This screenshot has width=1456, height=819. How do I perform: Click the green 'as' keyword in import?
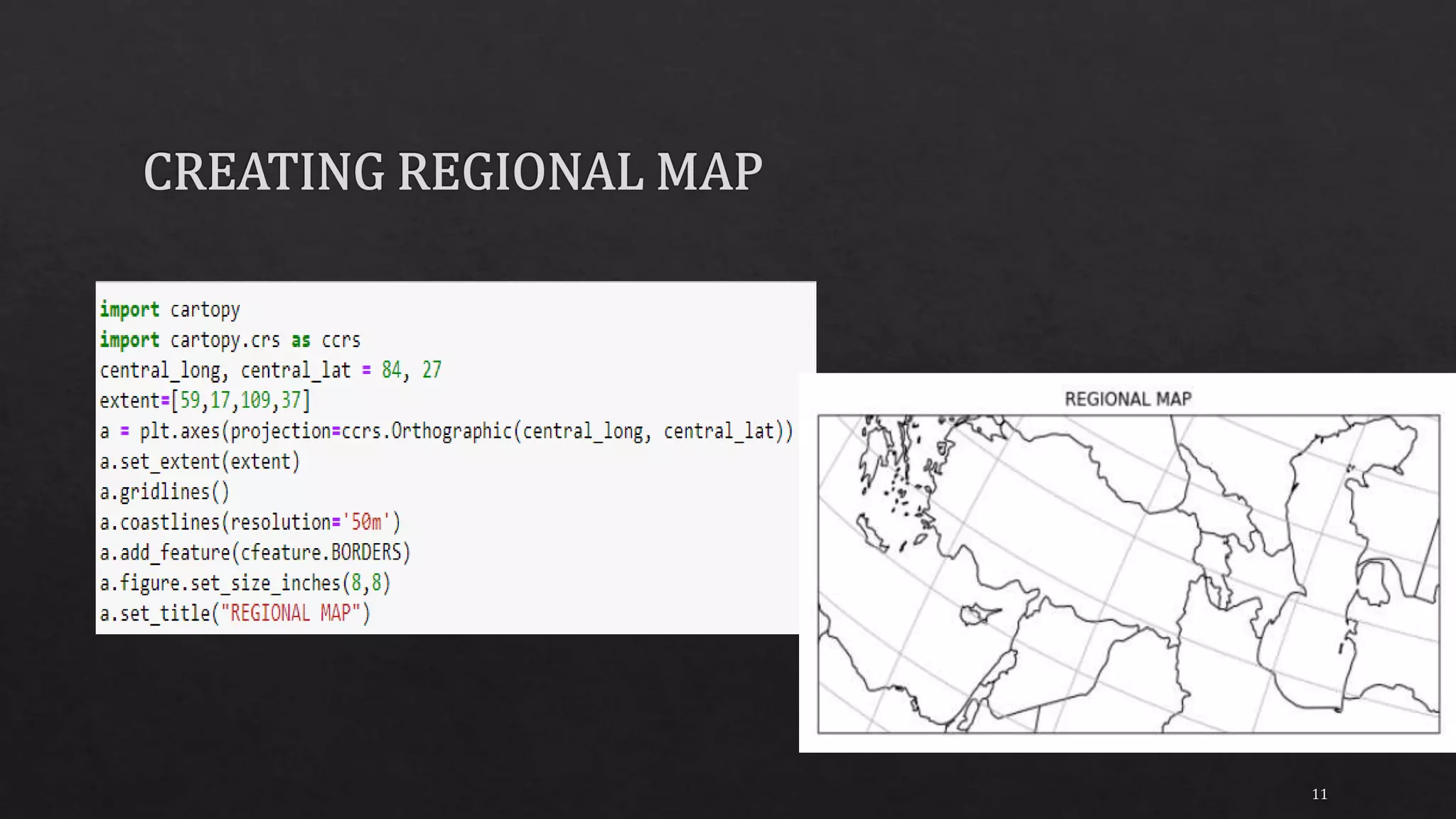301,341
